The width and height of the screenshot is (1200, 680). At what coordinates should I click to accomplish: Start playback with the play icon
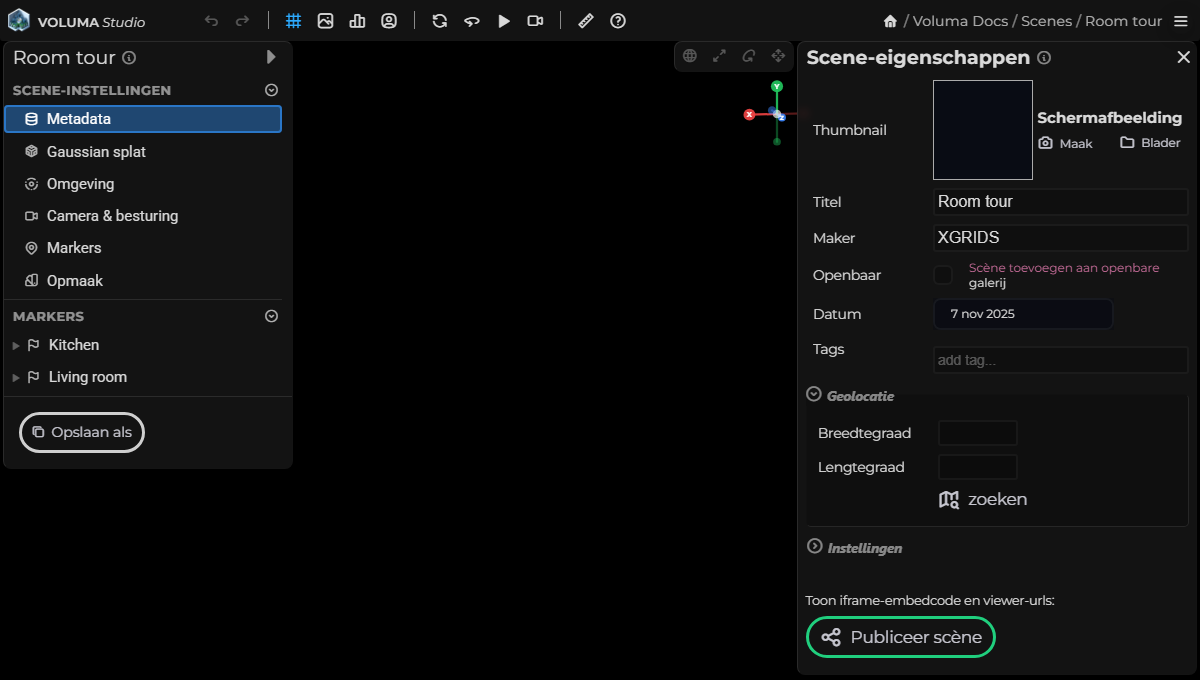tap(503, 21)
